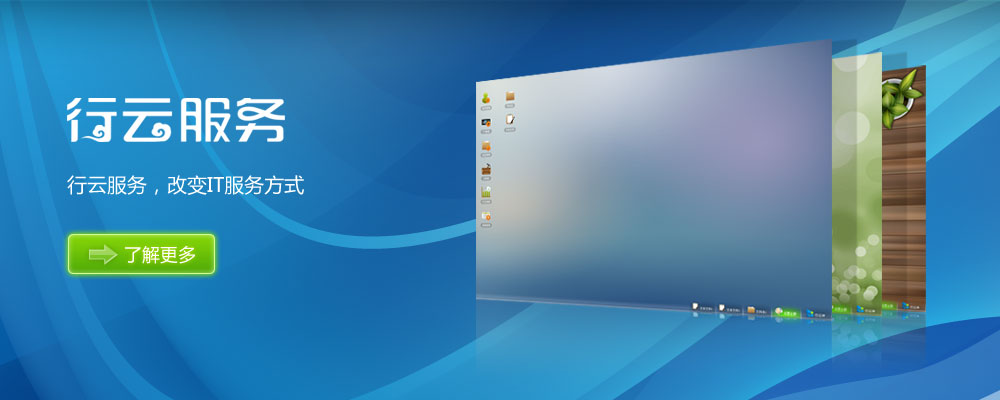Viewport: 1000px width, 400px height.
Task: Open the brown folder desktop icon
Action: (x=510, y=96)
